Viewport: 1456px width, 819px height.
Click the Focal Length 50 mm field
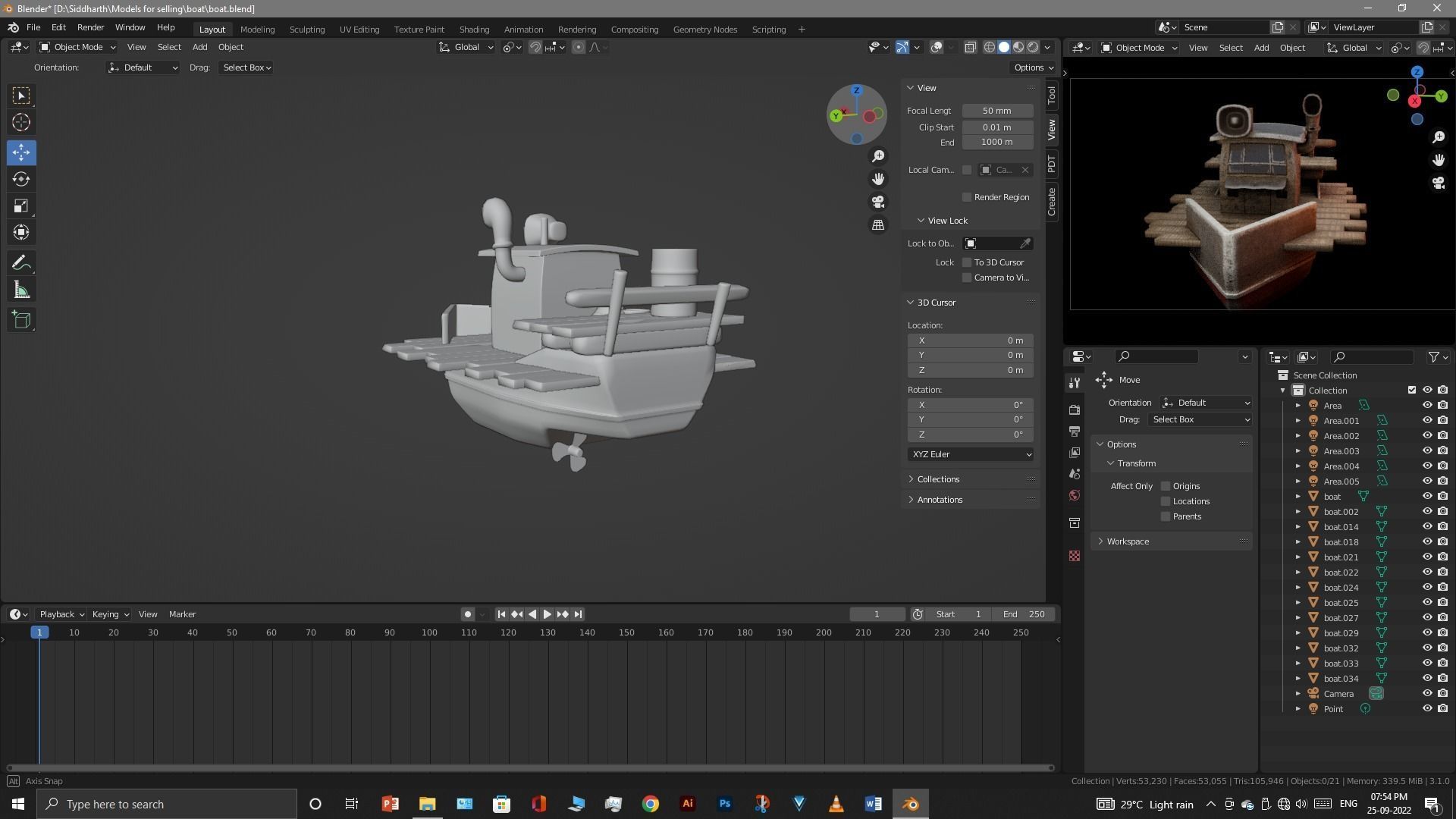(997, 111)
